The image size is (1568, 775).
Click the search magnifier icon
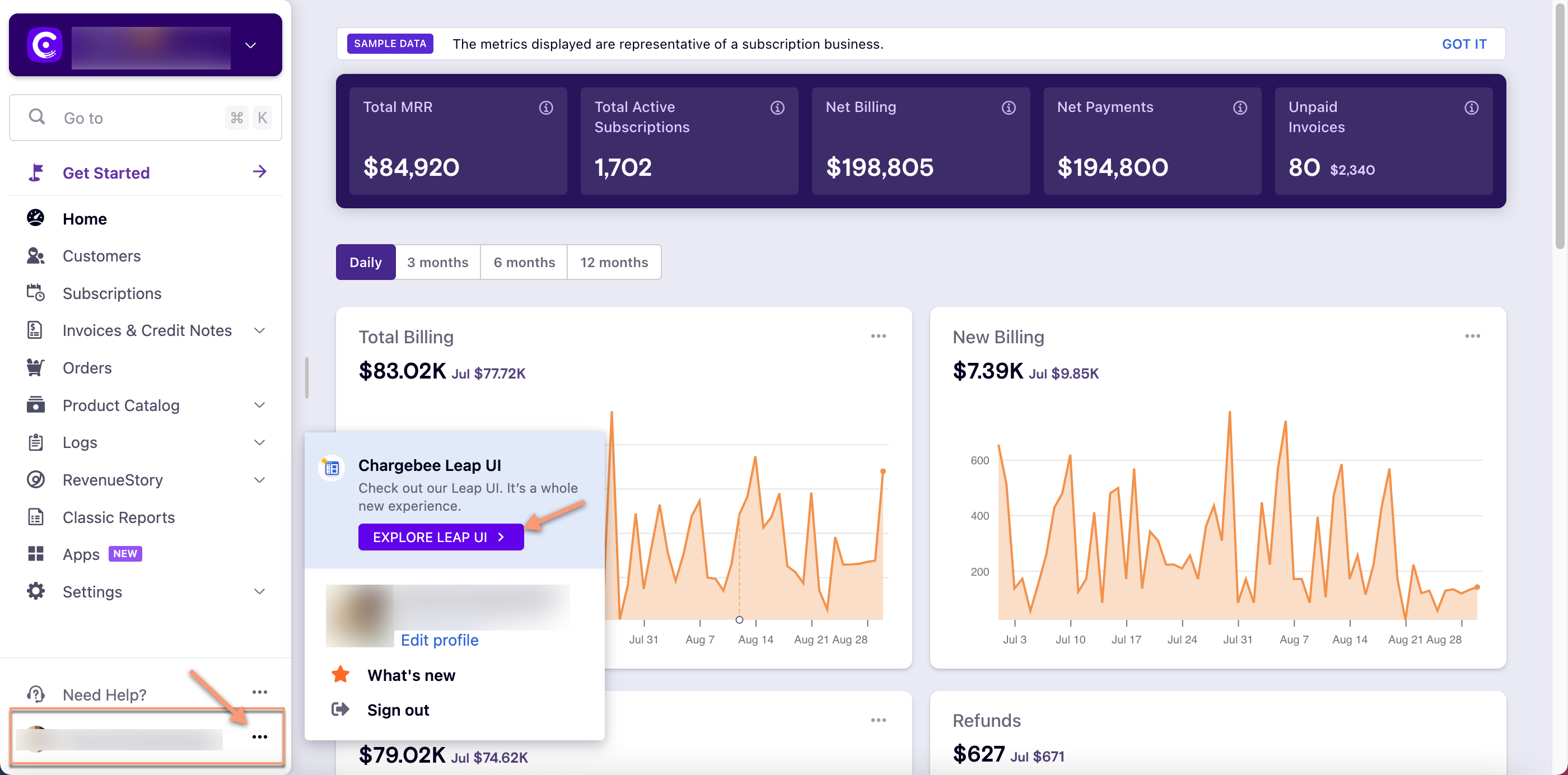36,117
